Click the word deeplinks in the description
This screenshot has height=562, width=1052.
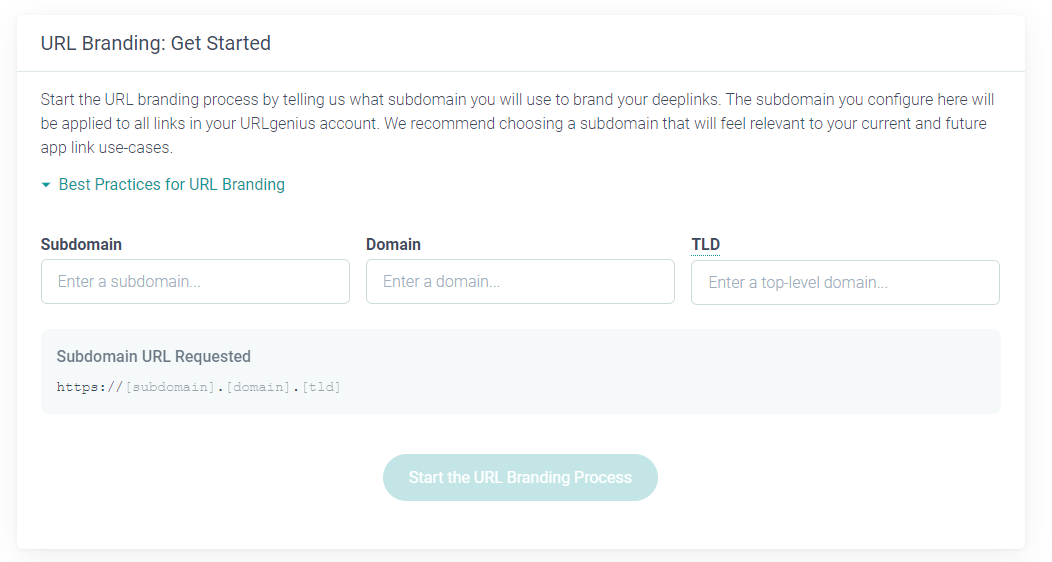point(684,100)
